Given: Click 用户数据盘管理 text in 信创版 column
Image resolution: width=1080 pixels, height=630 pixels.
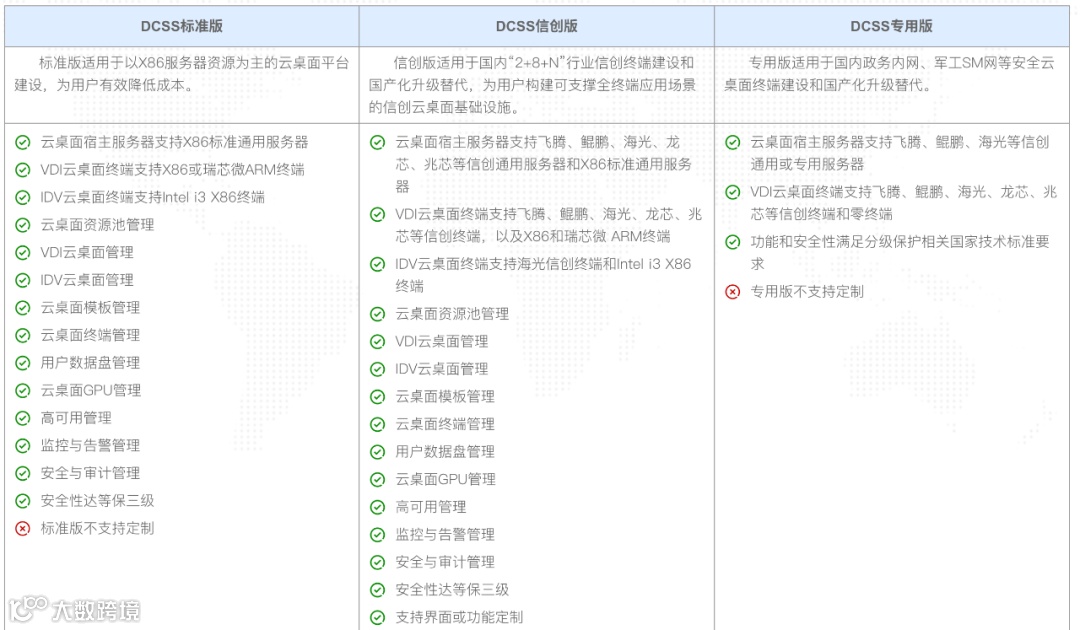Looking at the screenshot, I should point(445,452).
